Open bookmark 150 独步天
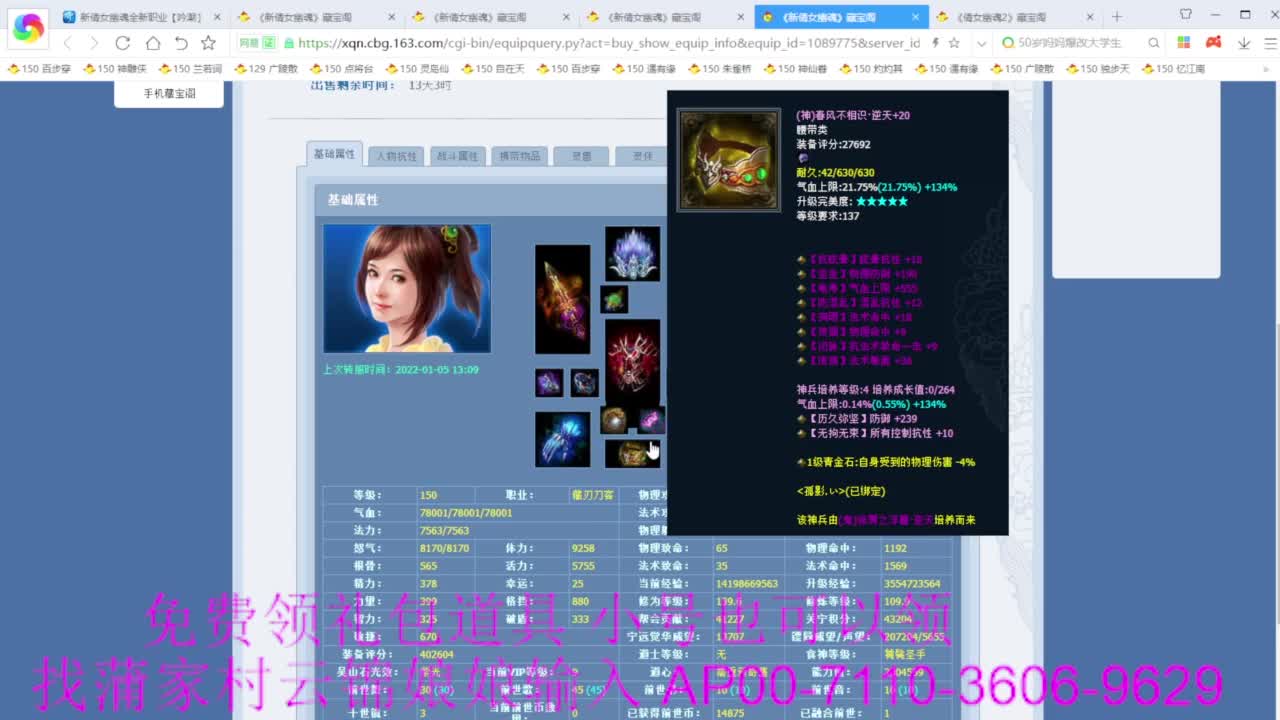 pyautogui.click(x=1097, y=68)
